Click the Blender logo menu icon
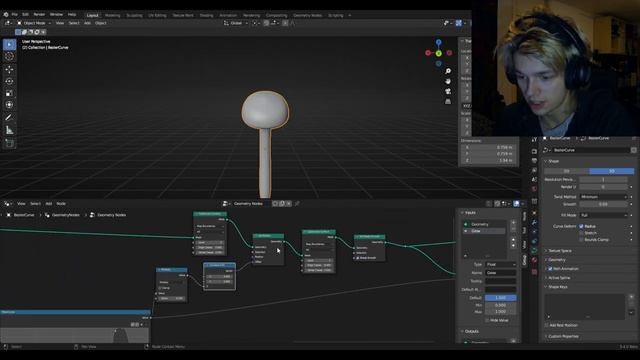 tap(6, 15)
